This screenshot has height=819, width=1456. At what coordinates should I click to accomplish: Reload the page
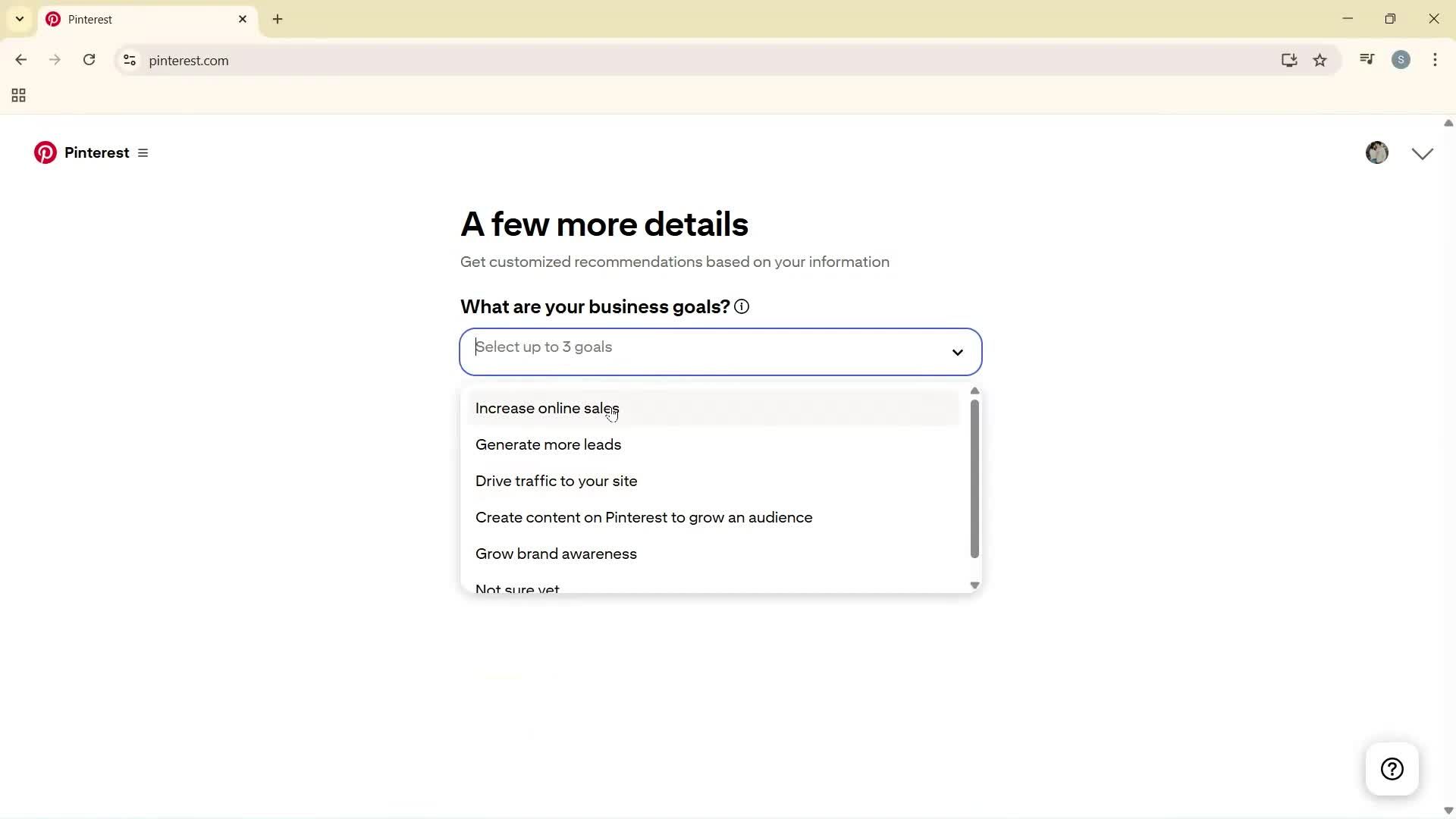point(89,60)
